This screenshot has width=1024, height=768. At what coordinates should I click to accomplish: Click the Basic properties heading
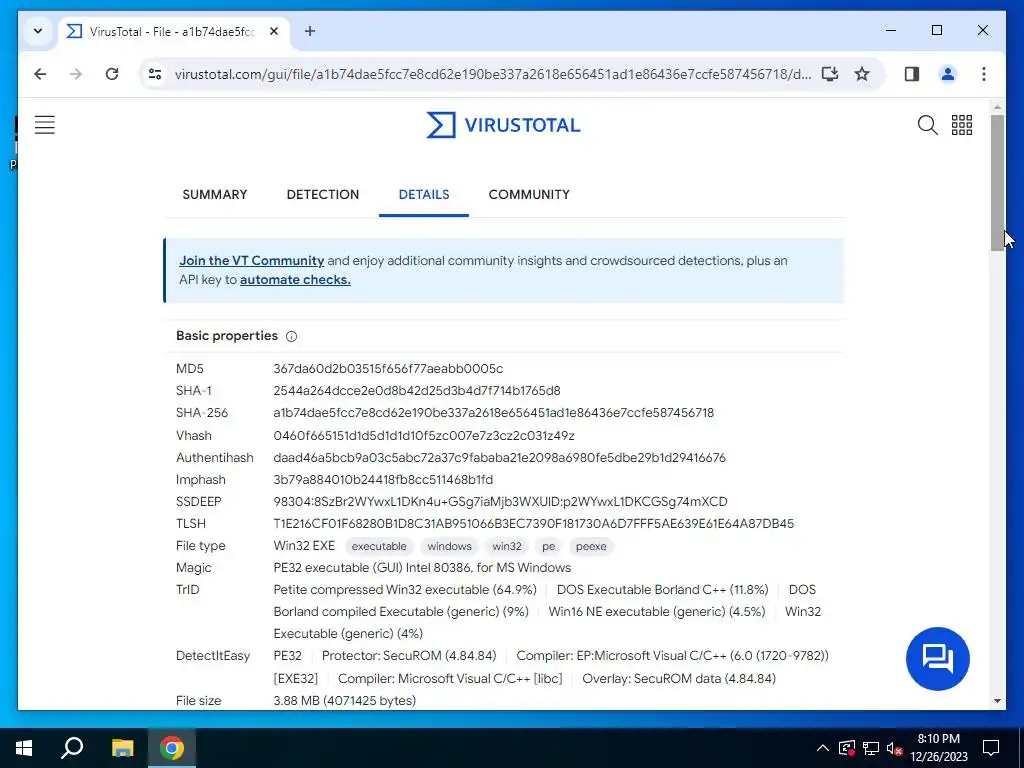click(x=227, y=336)
